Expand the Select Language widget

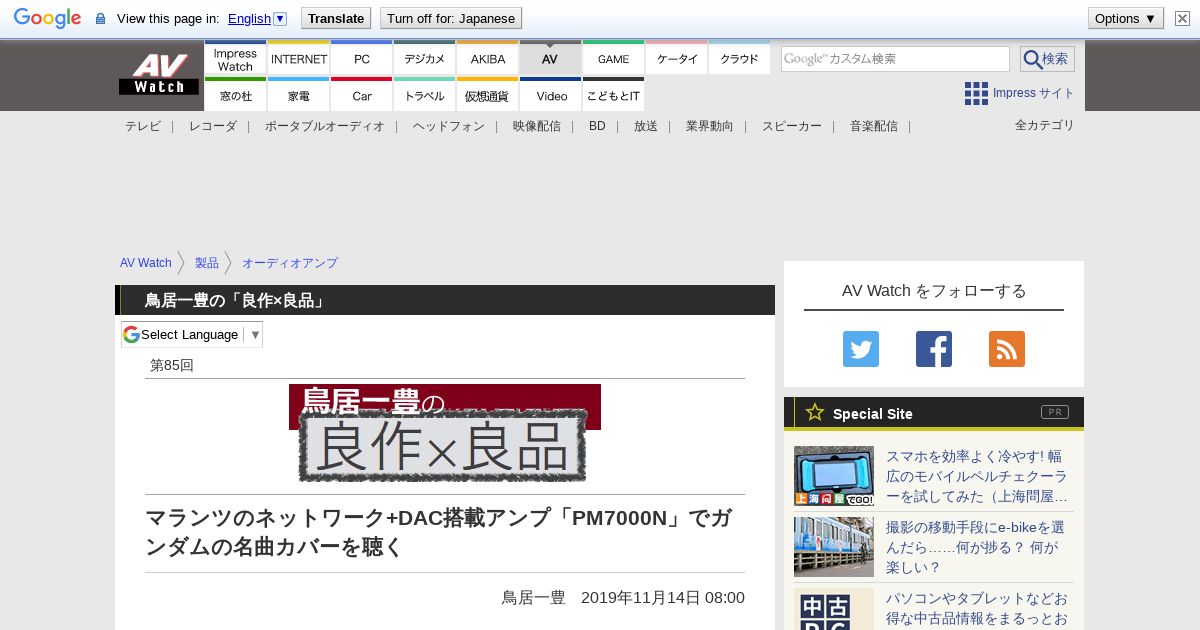pos(192,334)
